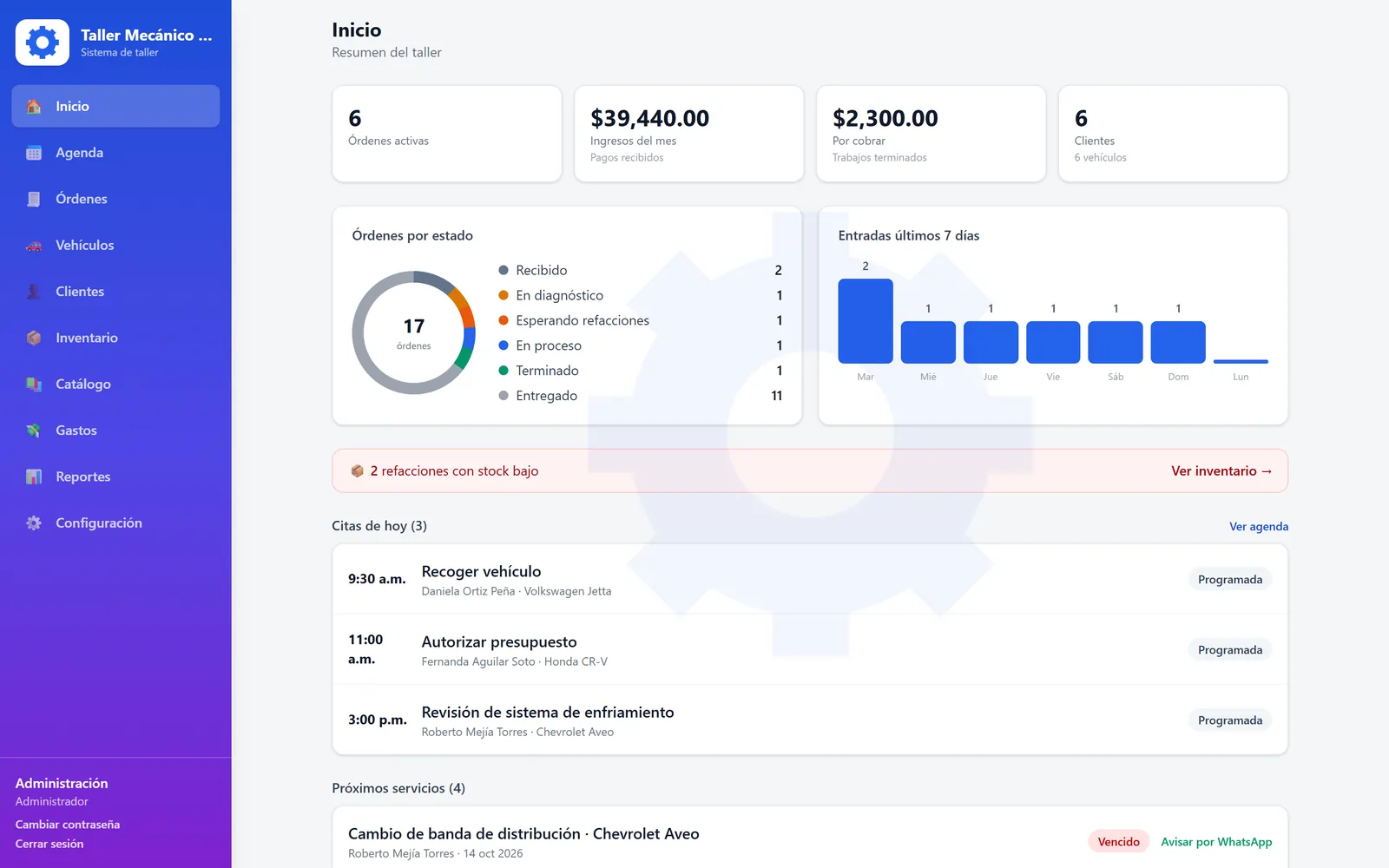Image resolution: width=1389 pixels, height=868 pixels.
Task: Click the calendar icon beside Agenda
Action: 34,153
